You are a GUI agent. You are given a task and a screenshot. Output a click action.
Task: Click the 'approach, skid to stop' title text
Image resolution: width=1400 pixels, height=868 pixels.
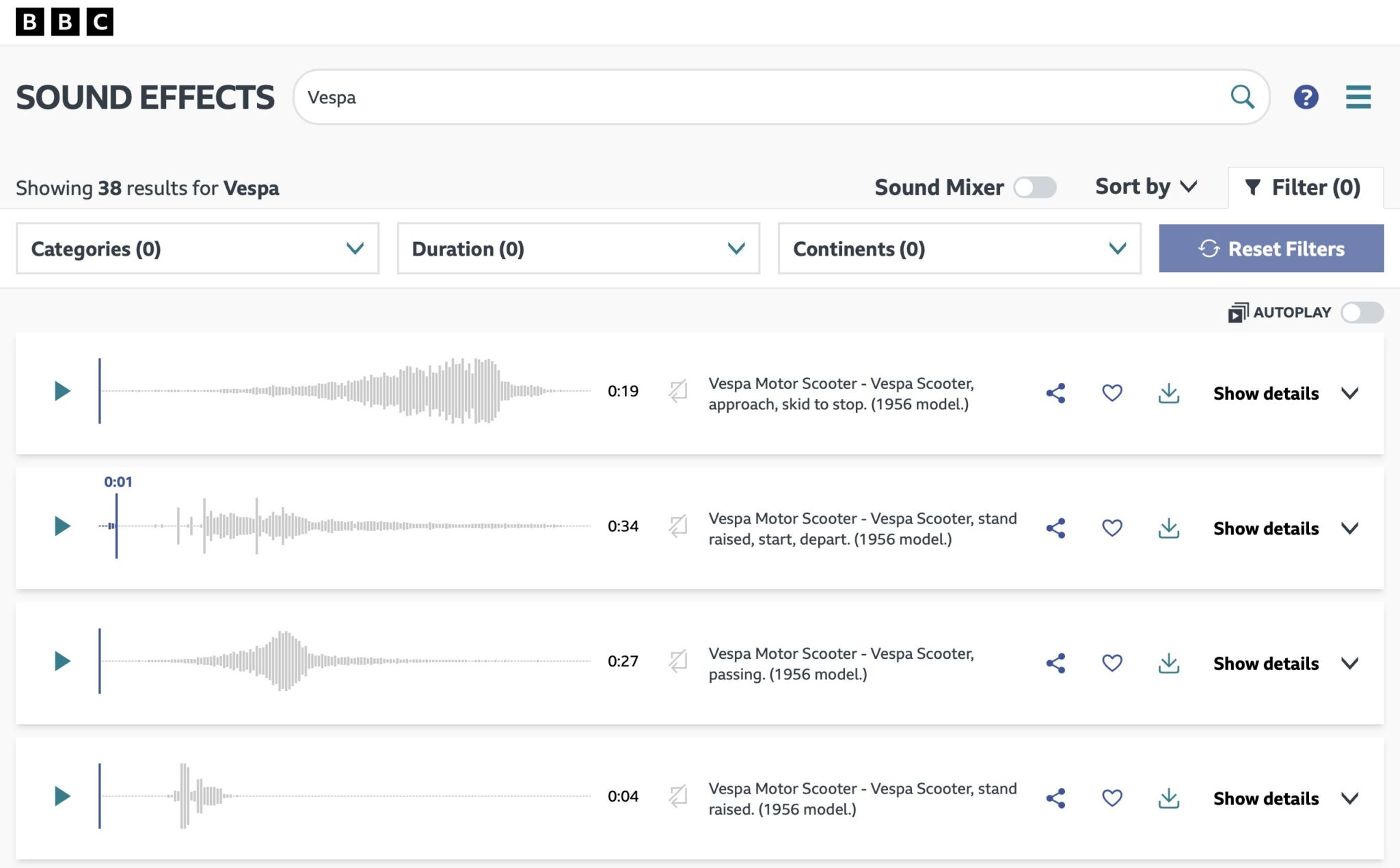click(x=842, y=394)
